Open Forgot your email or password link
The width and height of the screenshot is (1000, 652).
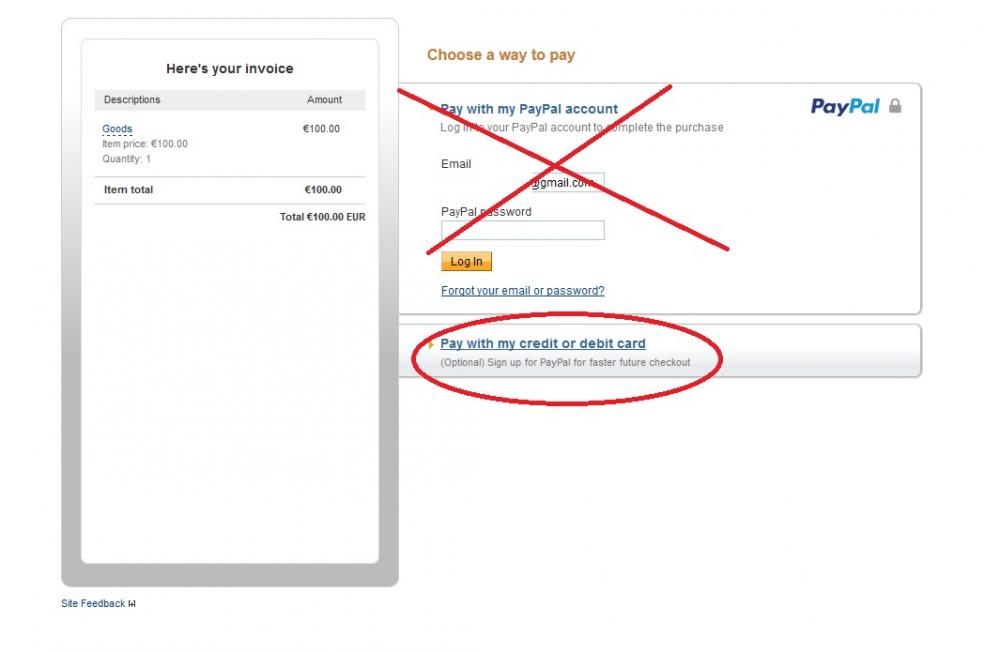point(522,291)
